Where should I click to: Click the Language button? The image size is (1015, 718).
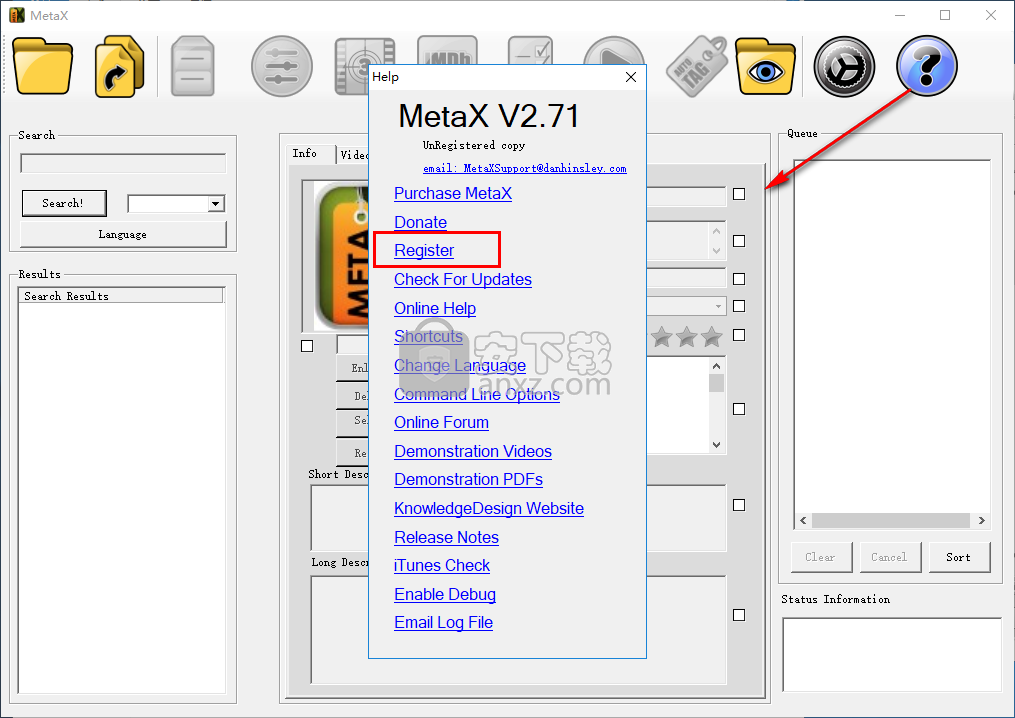click(x=123, y=234)
